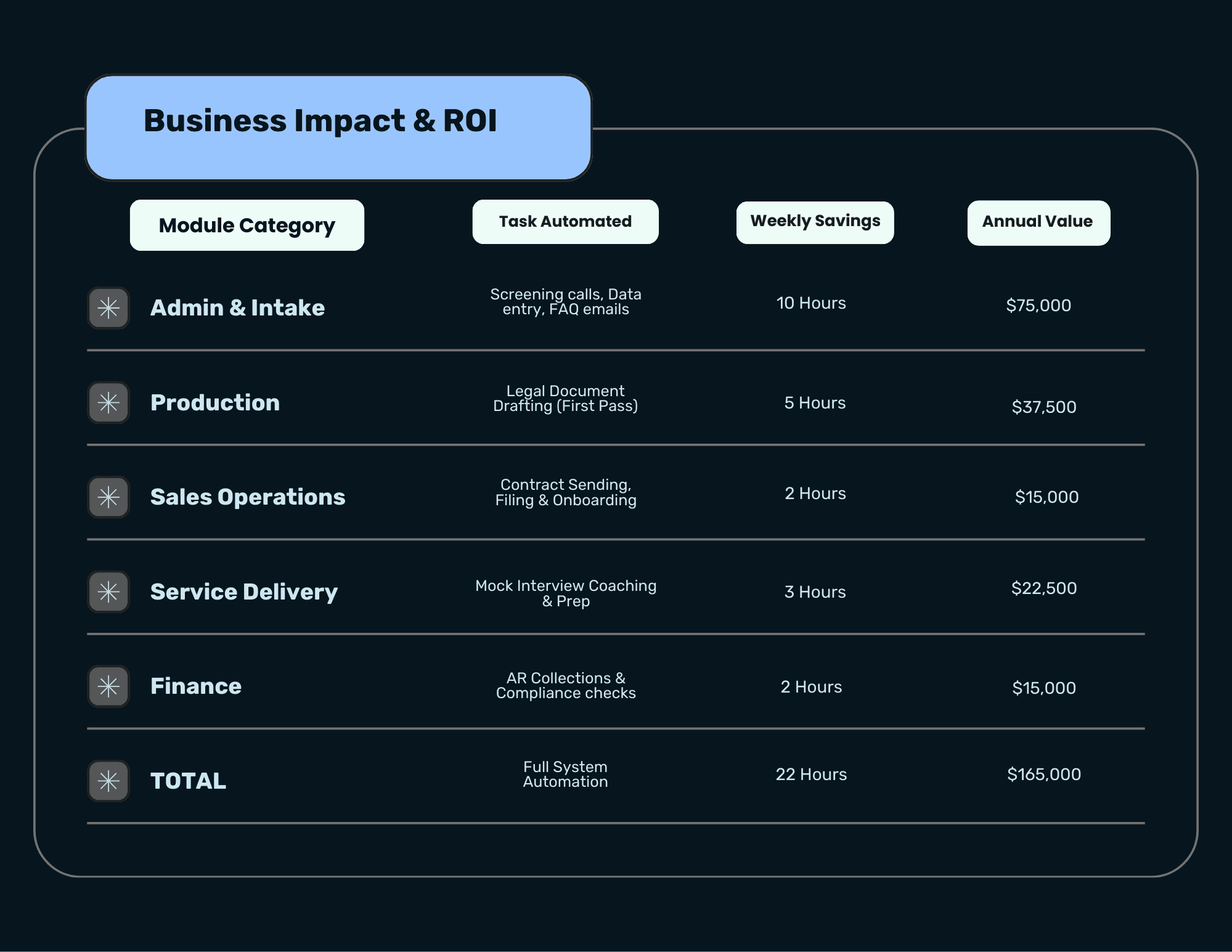
Task: Click the Legal Document Drafting task text
Action: tap(565, 399)
